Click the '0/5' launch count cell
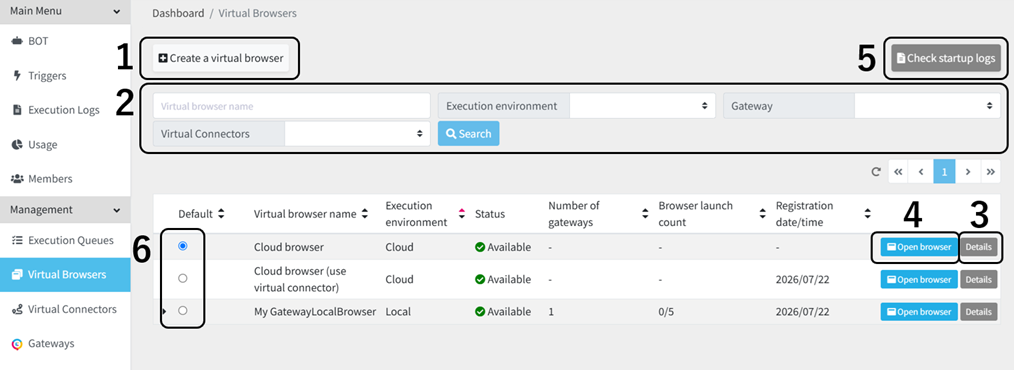1014x370 pixels. 667,312
